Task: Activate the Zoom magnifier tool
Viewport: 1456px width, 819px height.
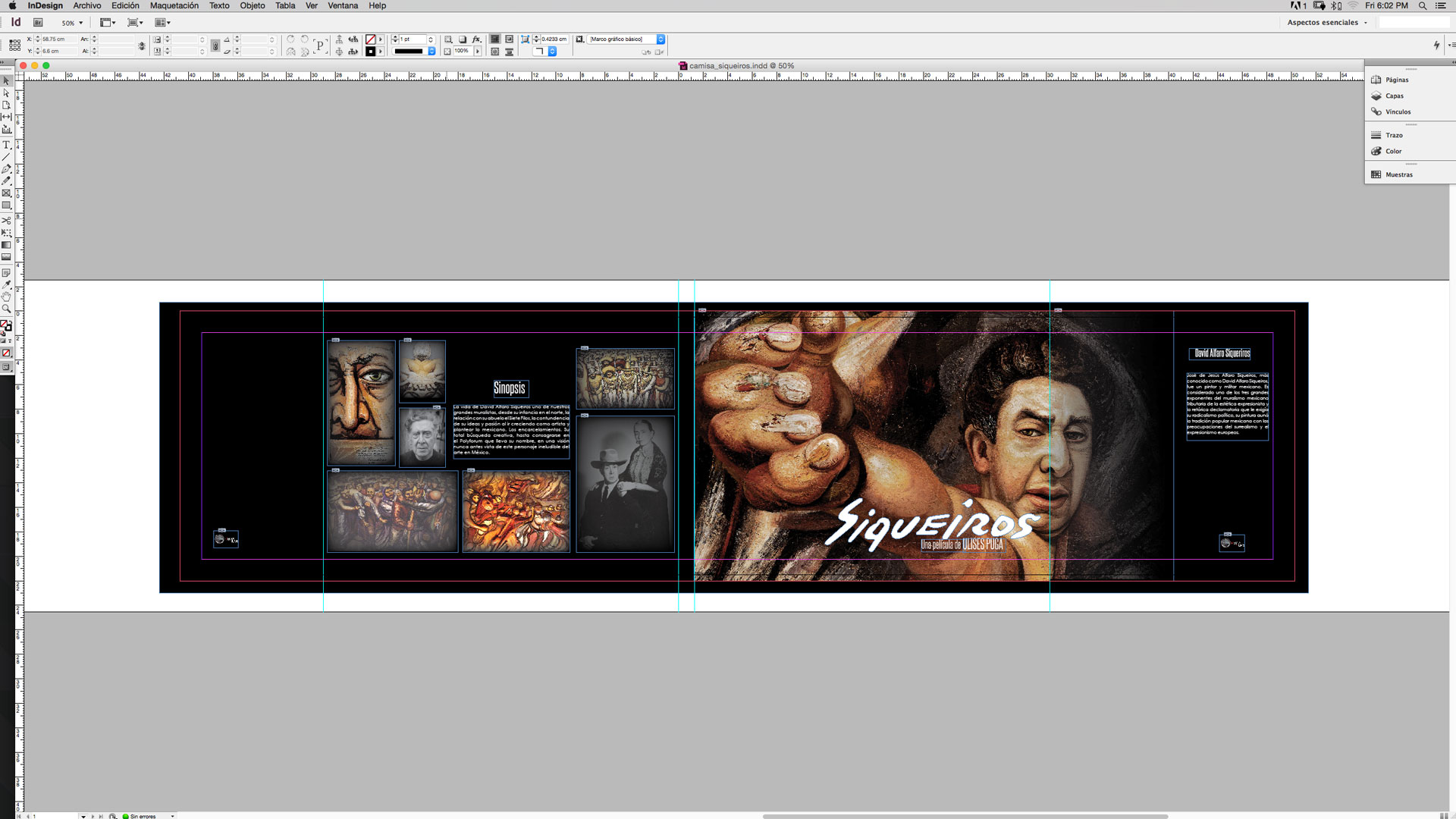Action: pos(6,309)
